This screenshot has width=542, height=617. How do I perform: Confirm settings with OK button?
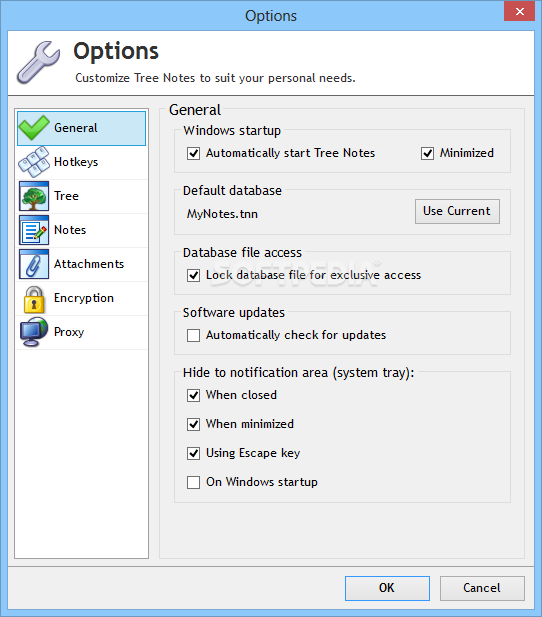click(x=387, y=588)
